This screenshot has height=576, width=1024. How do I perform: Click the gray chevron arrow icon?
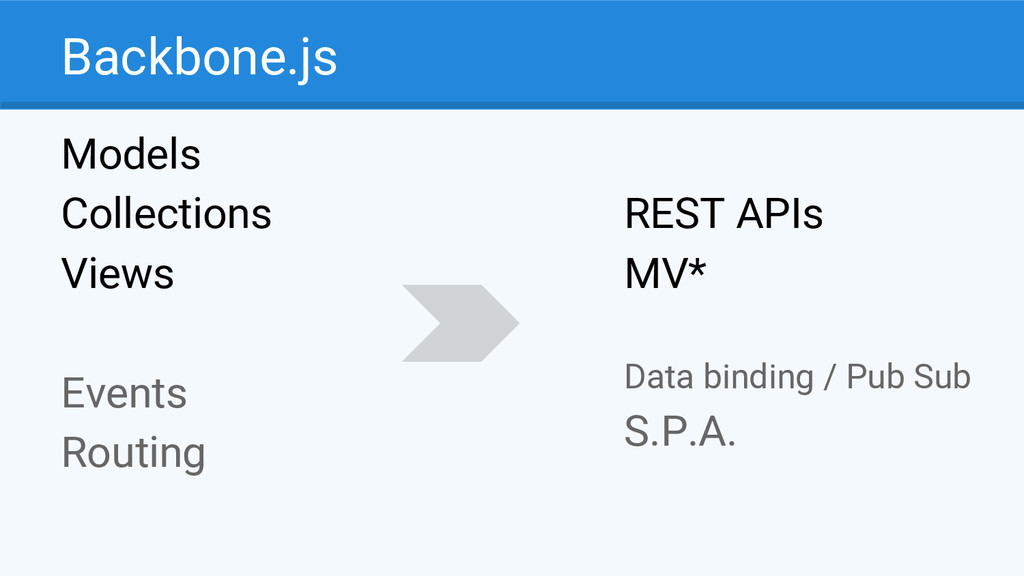460,323
